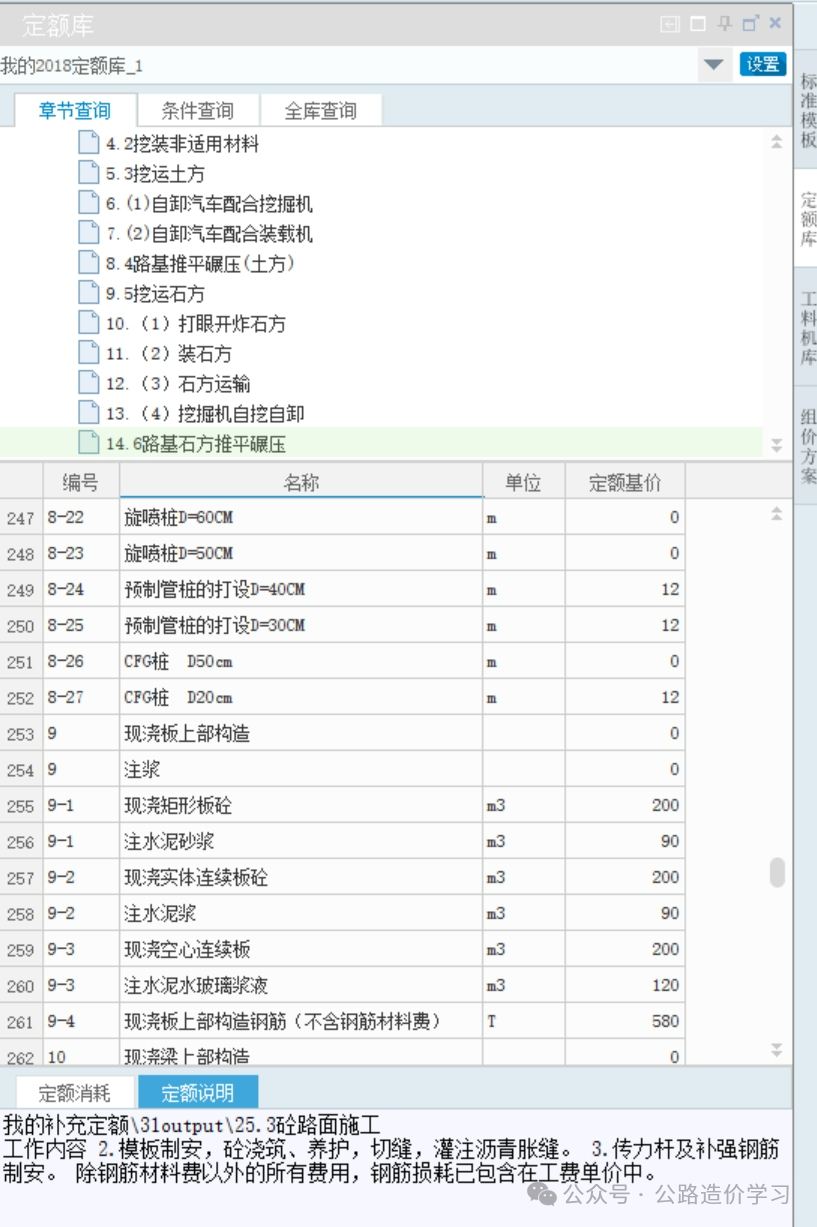The image size is (817, 1227).
Task: Click row number 258 header
Action: click(x=21, y=914)
